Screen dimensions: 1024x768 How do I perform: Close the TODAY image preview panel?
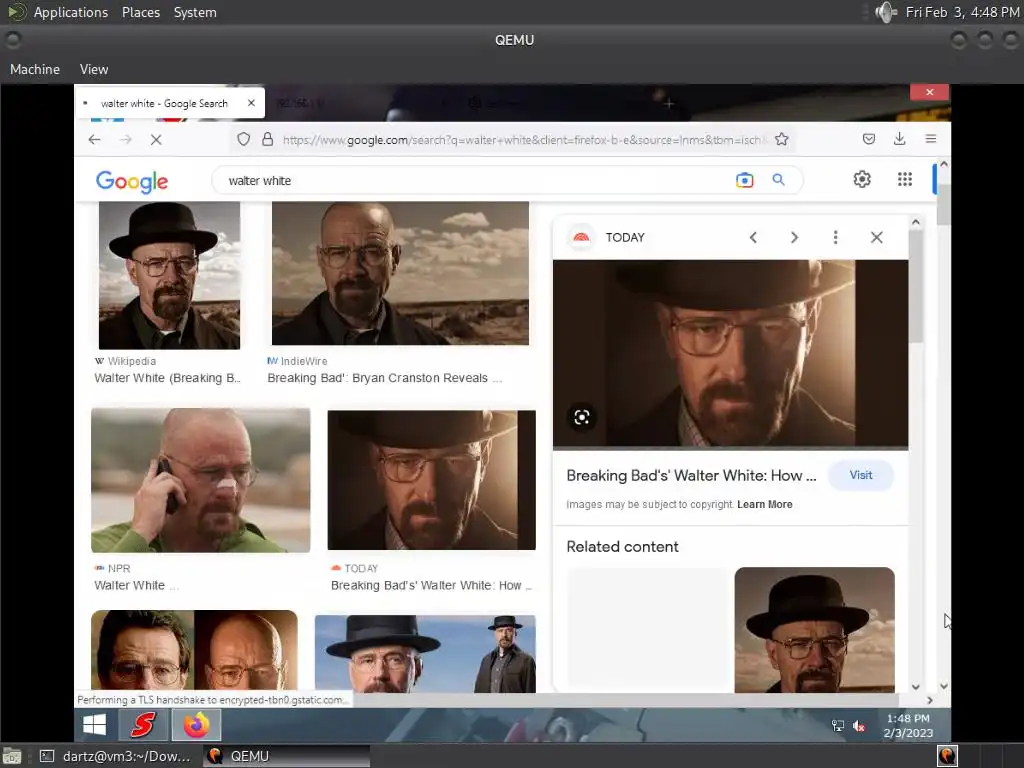point(876,237)
